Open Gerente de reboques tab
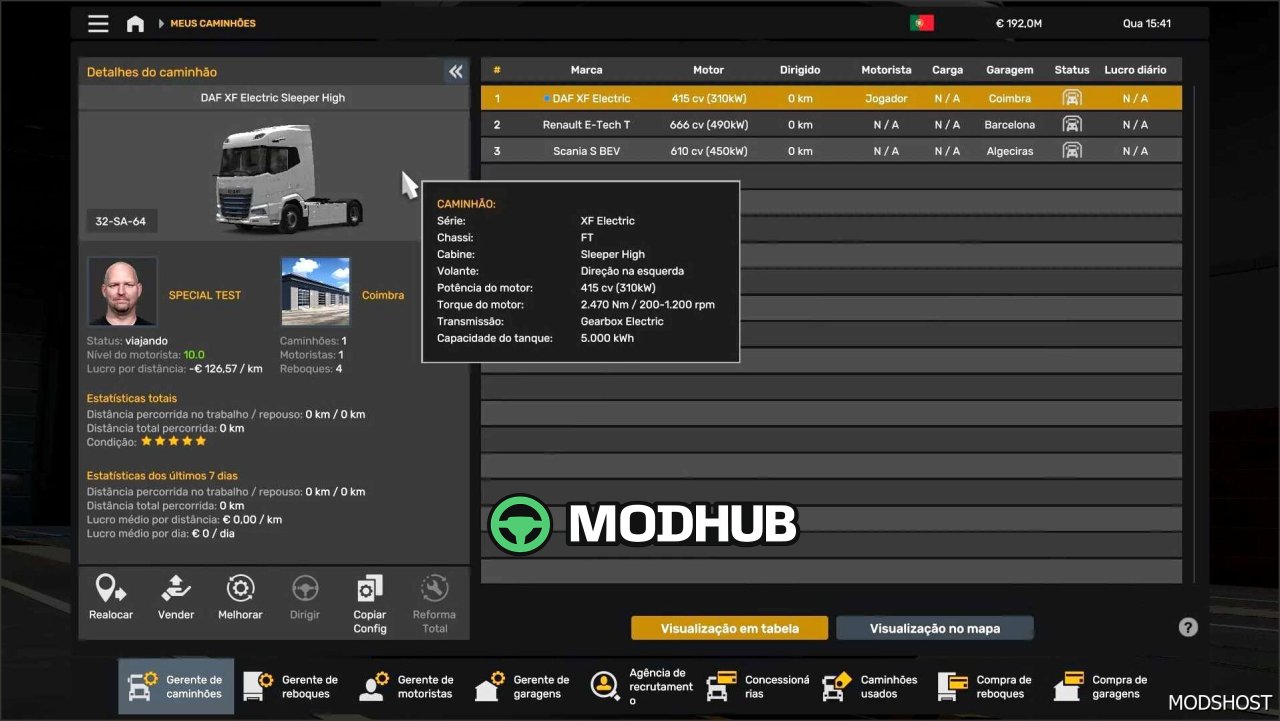The image size is (1280, 721). (292, 686)
